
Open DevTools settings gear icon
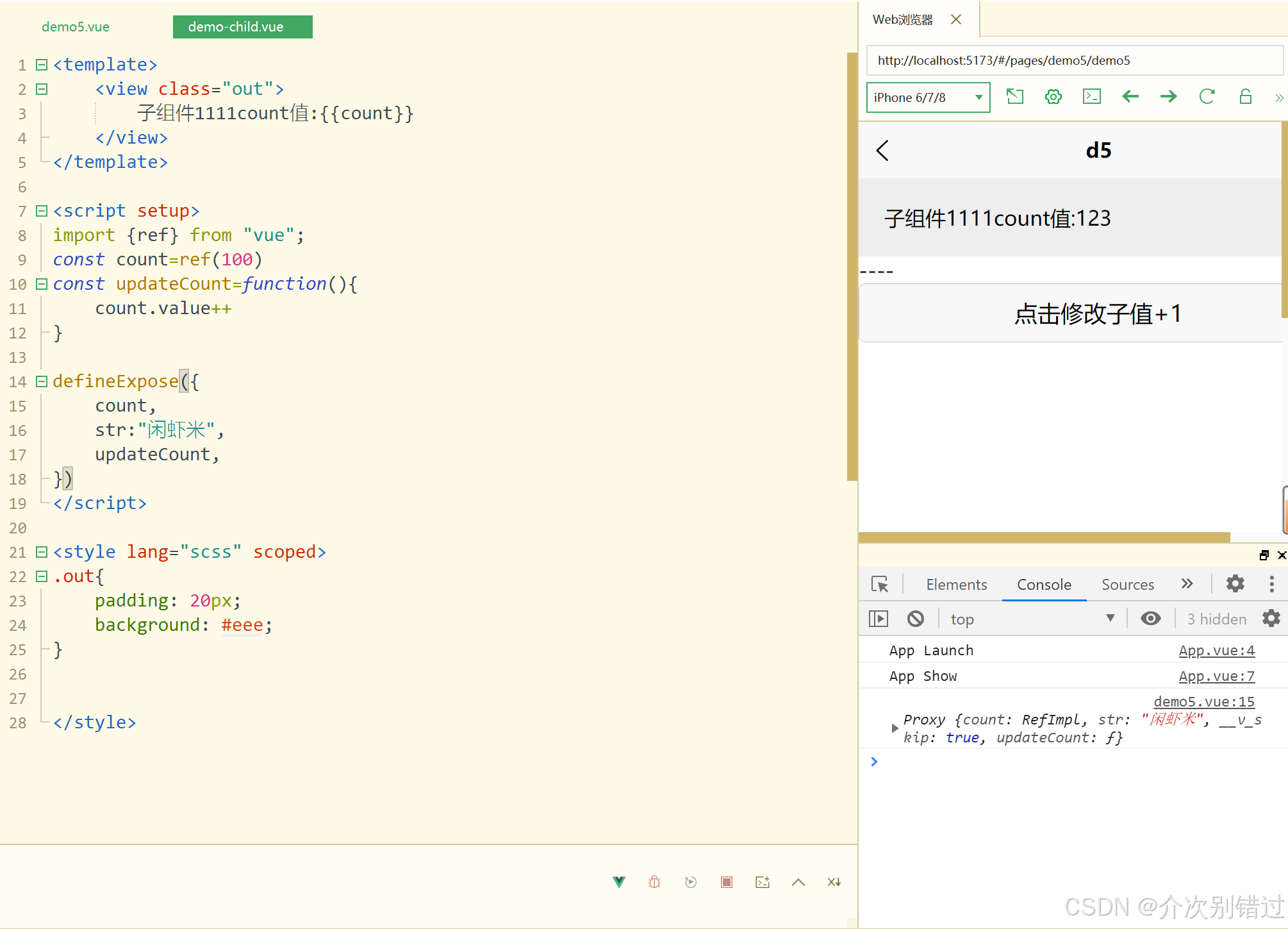point(1235,583)
